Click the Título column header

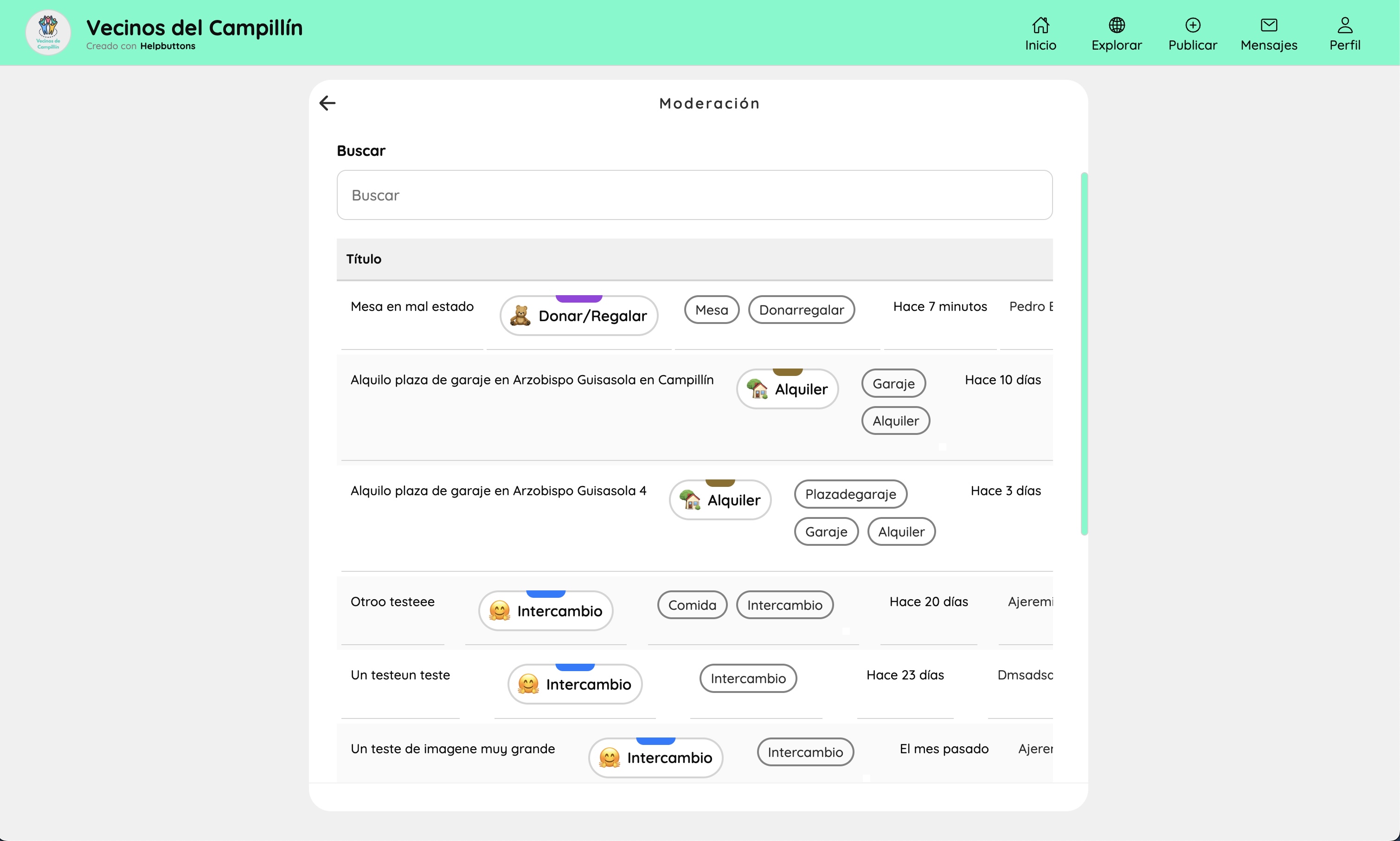tap(364, 259)
